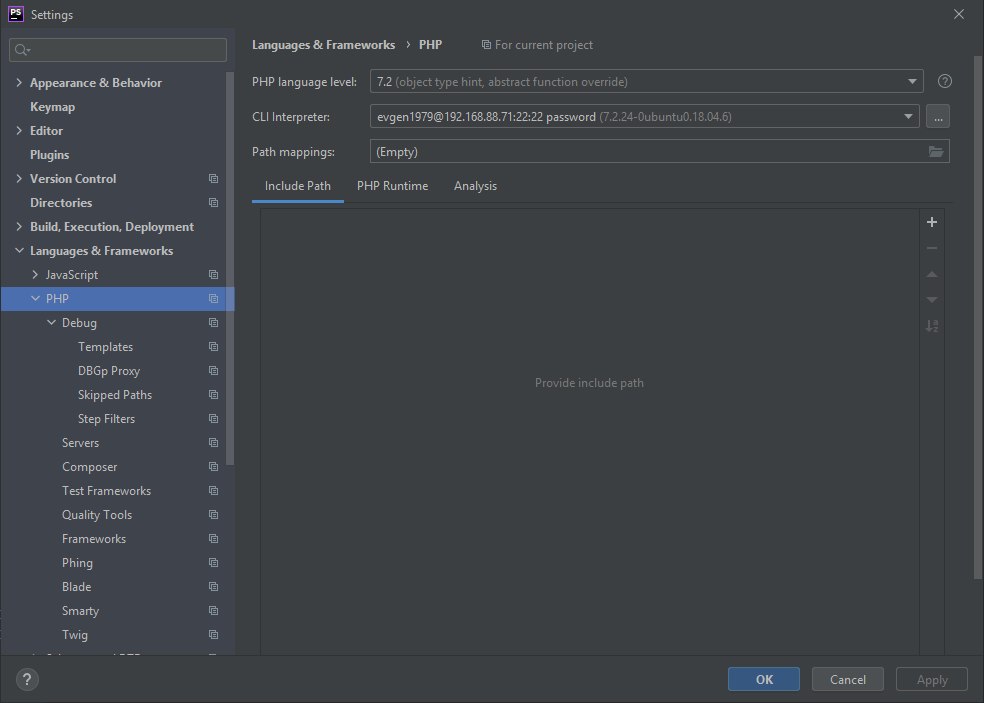This screenshot has height=703, width=984.
Task: Switch to the PHP Runtime tab
Action: tap(392, 186)
